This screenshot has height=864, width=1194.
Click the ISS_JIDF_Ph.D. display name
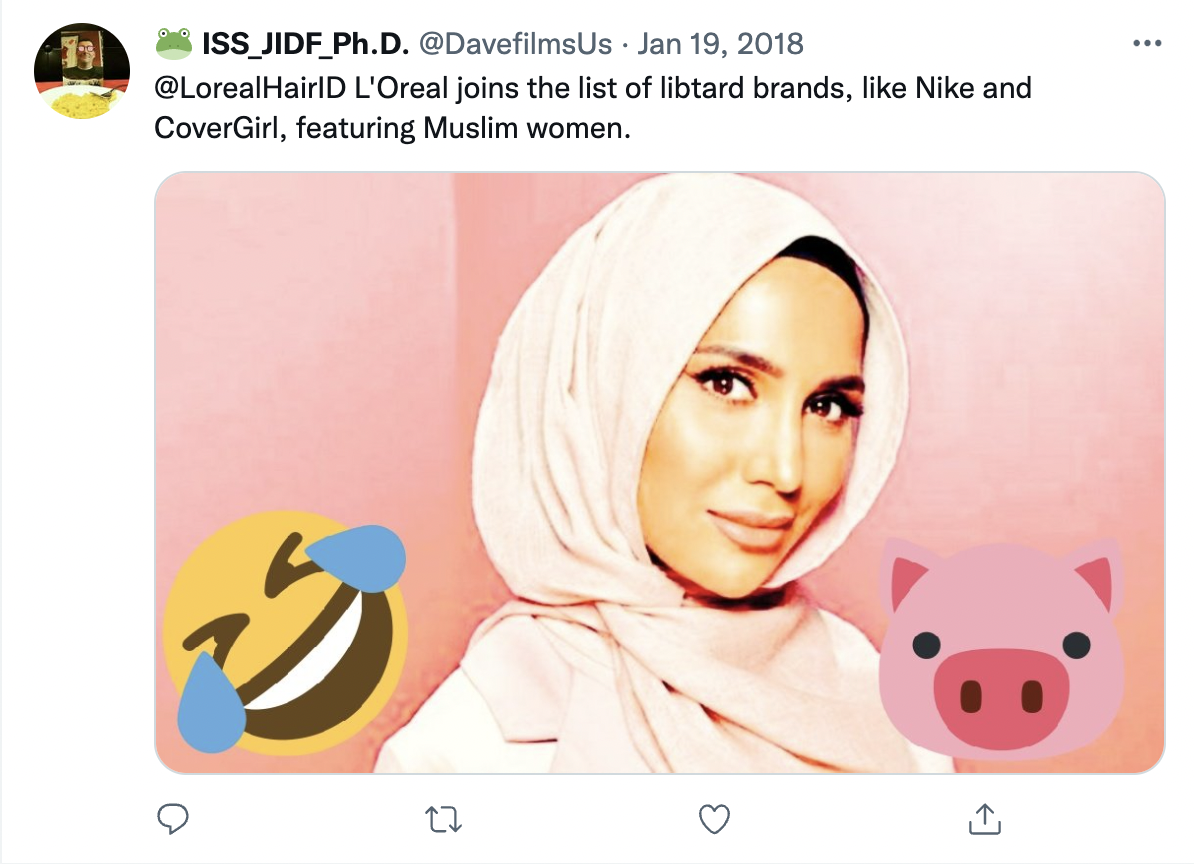point(305,44)
